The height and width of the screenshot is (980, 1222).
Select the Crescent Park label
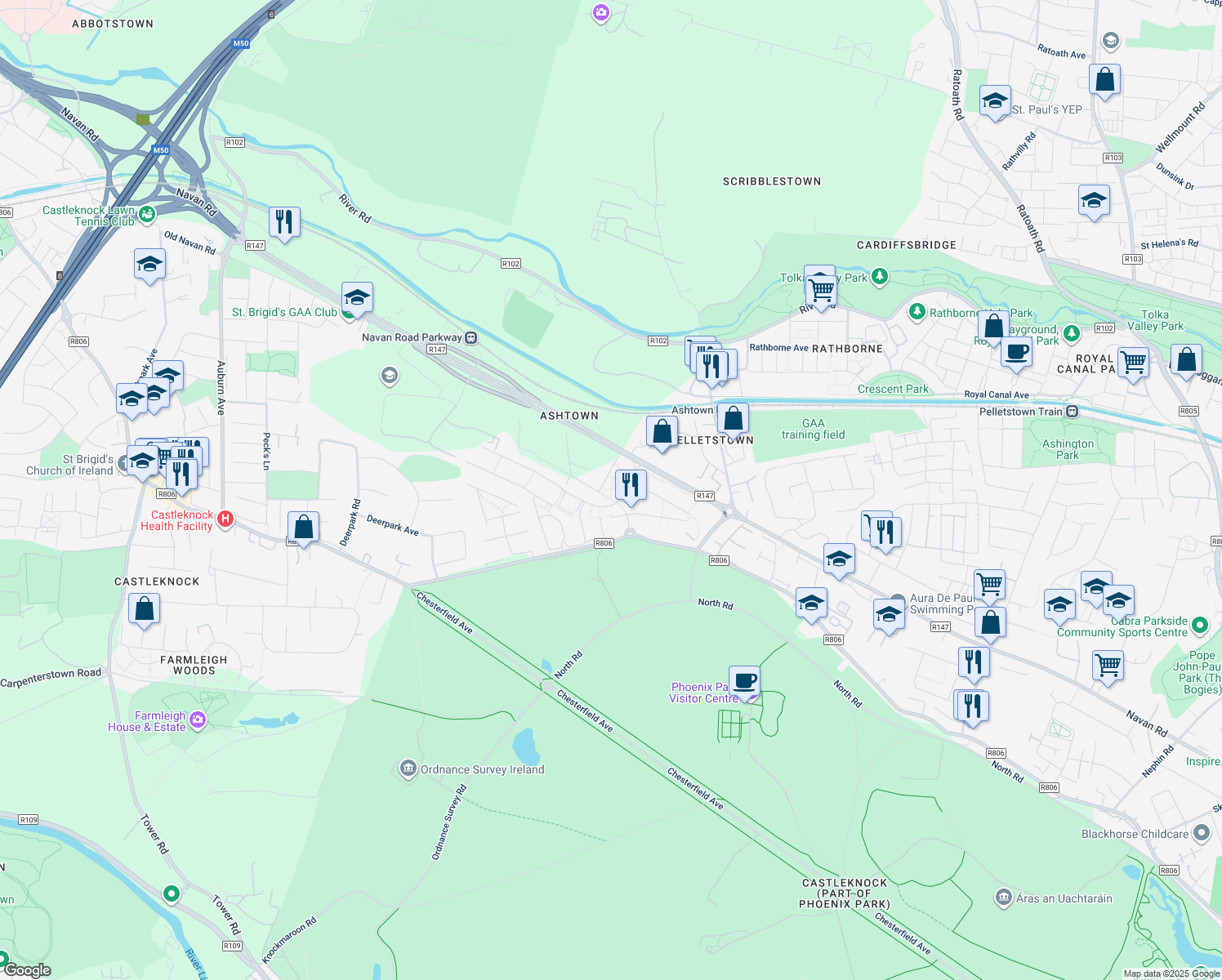tap(893, 389)
